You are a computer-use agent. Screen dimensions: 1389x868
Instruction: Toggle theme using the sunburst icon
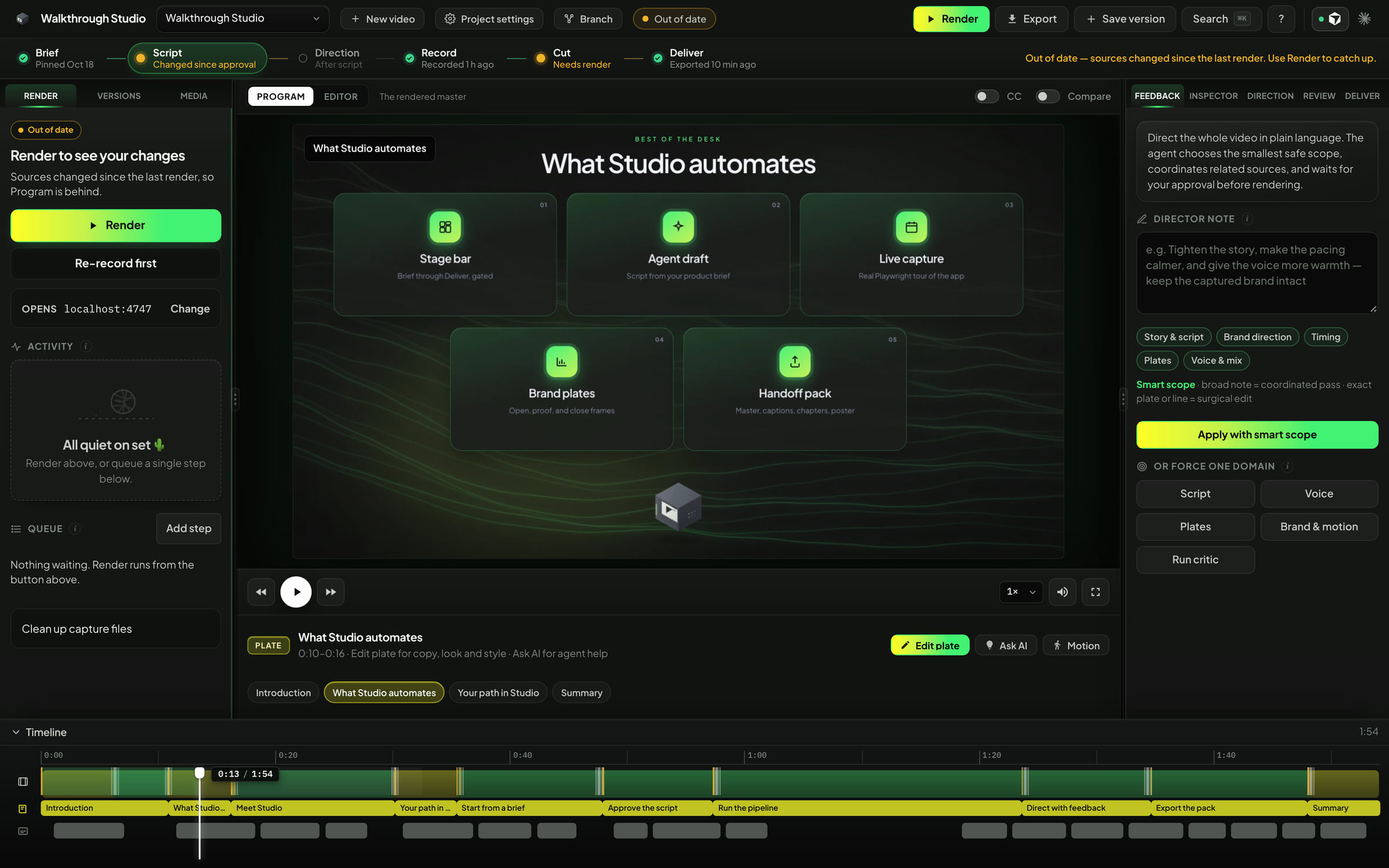[x=1364, y=19]
